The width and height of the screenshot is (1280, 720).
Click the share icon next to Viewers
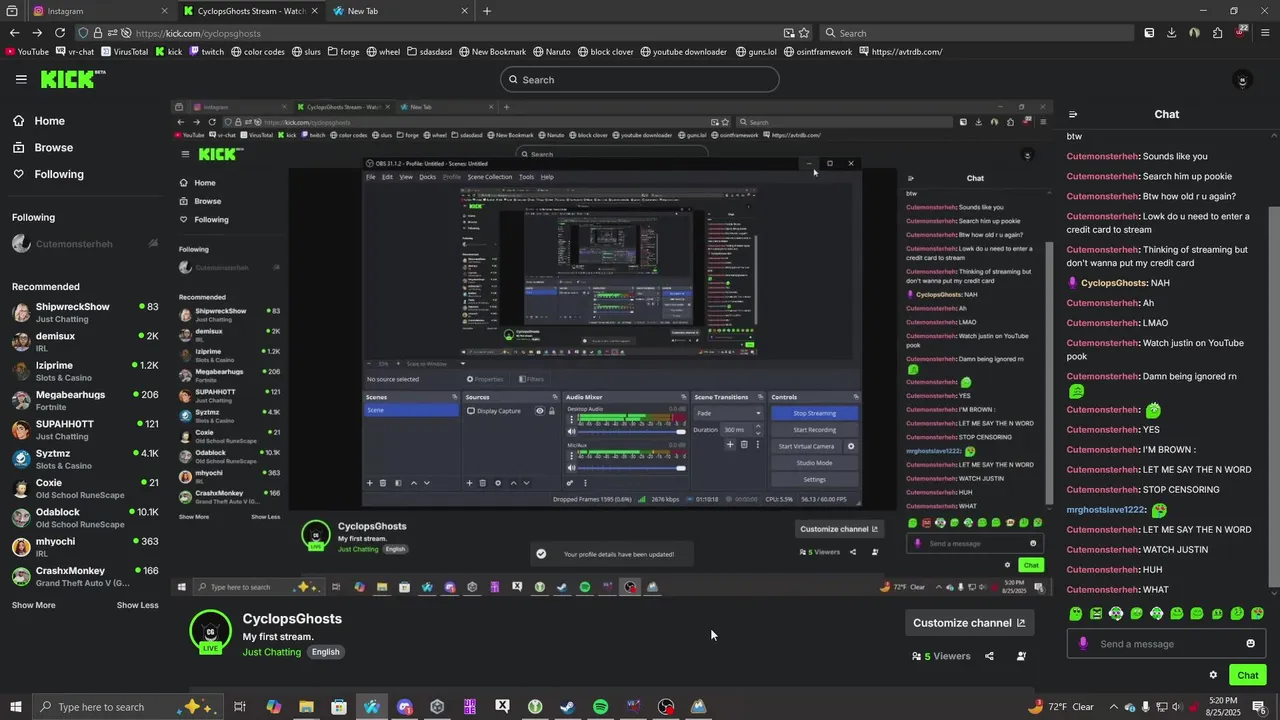[989, 656]
